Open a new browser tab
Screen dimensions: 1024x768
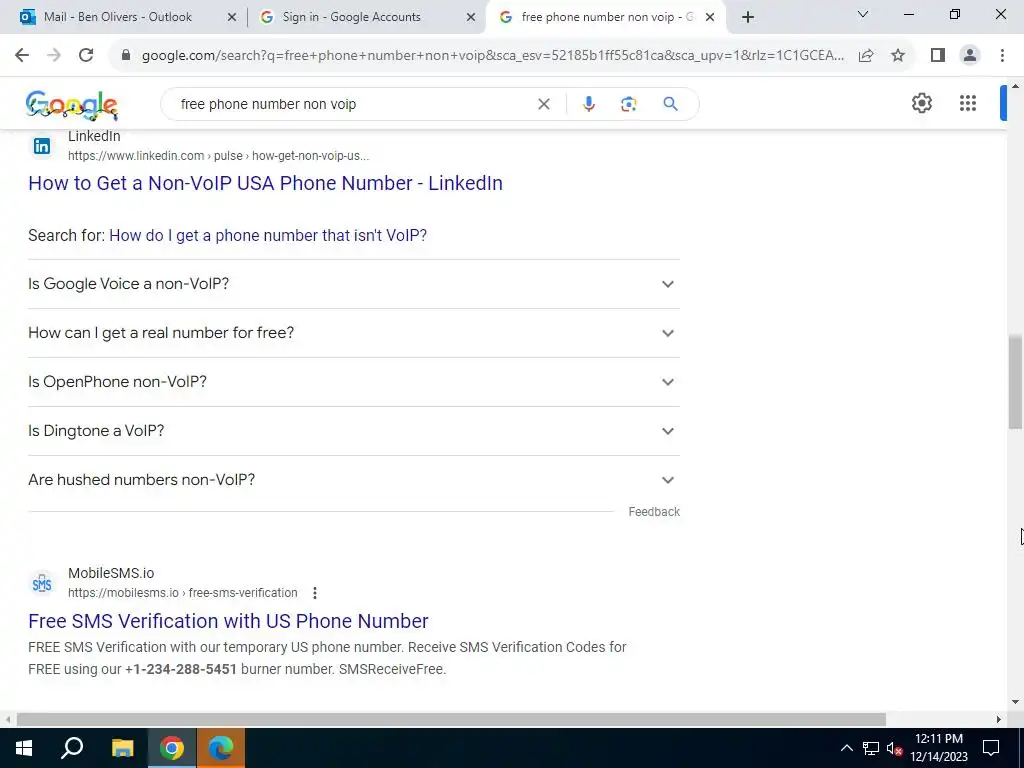748,18
